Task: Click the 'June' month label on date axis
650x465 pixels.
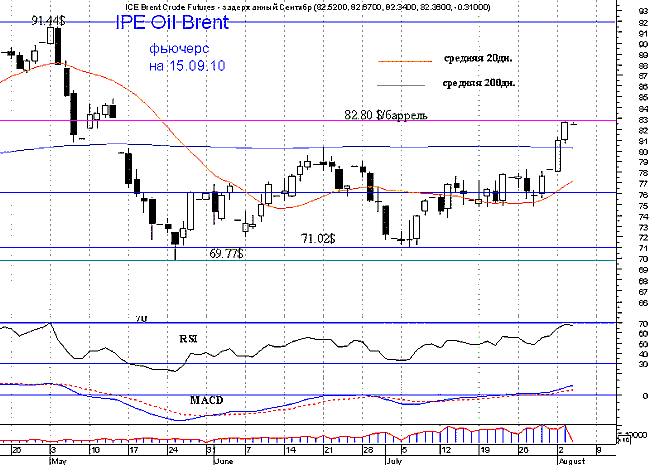Action: (223, 460)
